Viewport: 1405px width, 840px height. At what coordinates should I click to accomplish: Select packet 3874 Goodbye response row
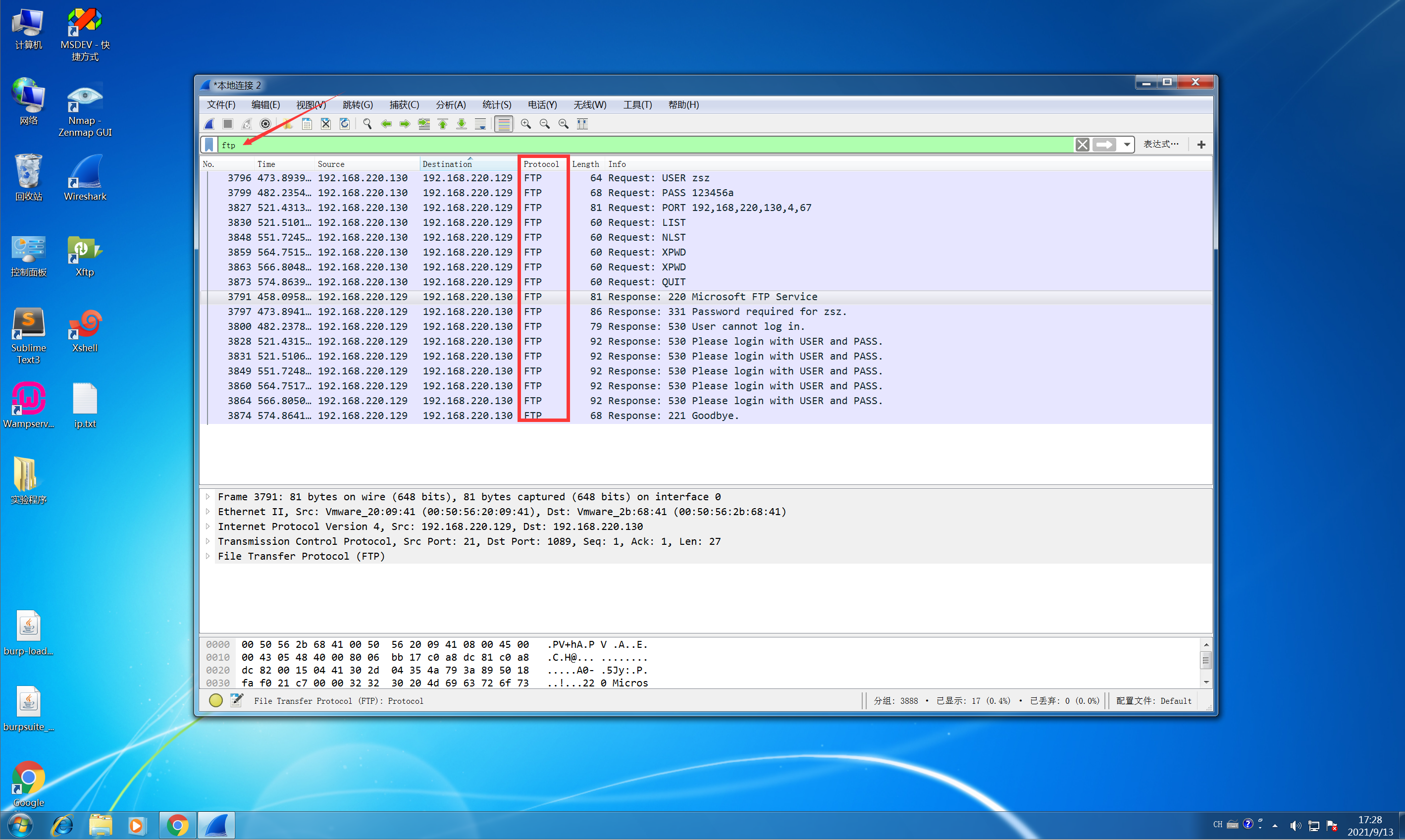pos(706,416)
